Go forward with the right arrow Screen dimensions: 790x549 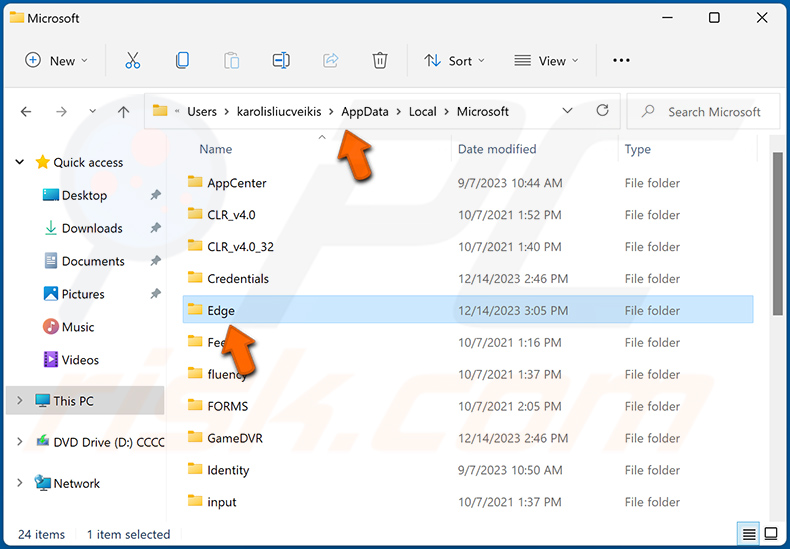[61, 111]
